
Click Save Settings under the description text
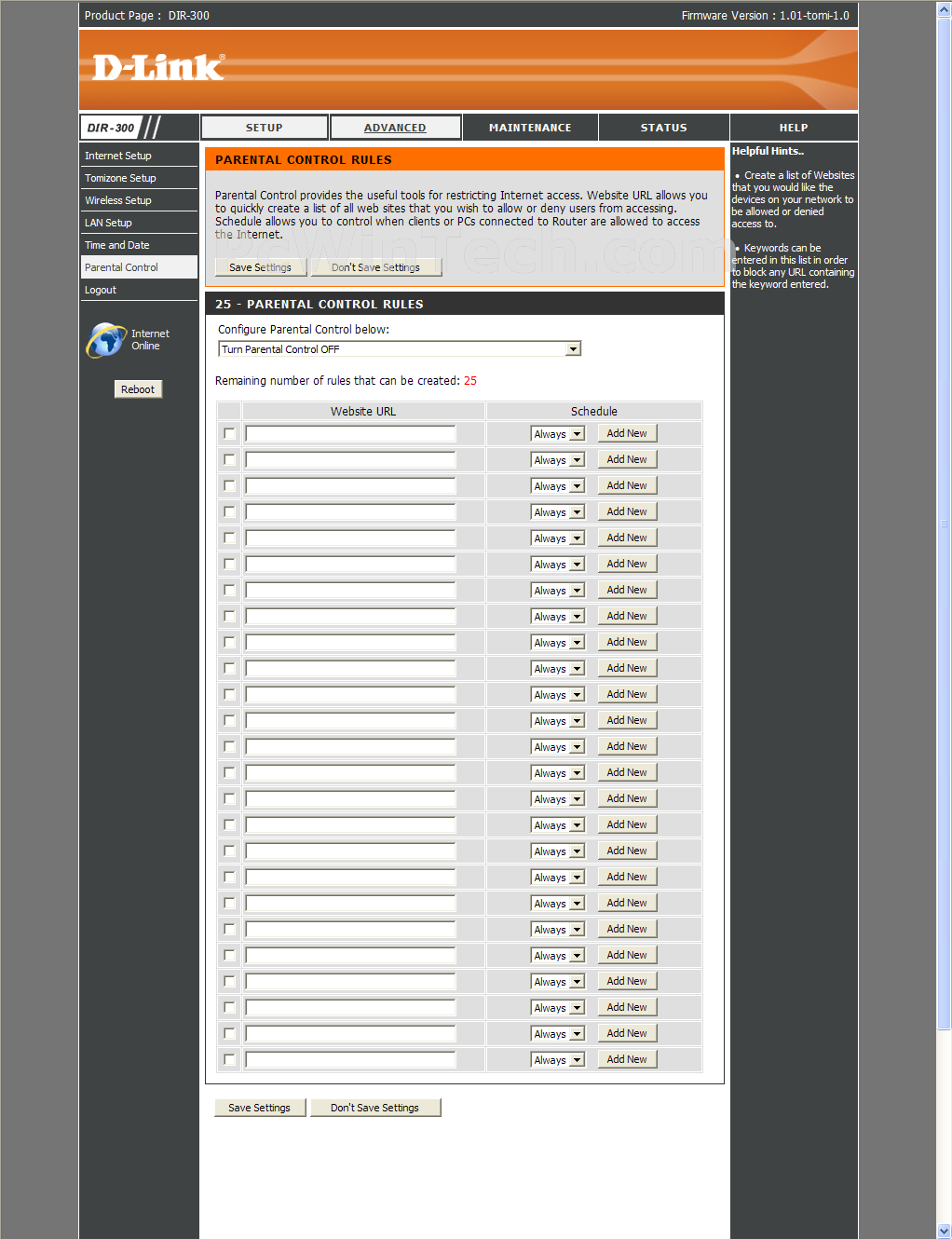(x=261, y=267)
